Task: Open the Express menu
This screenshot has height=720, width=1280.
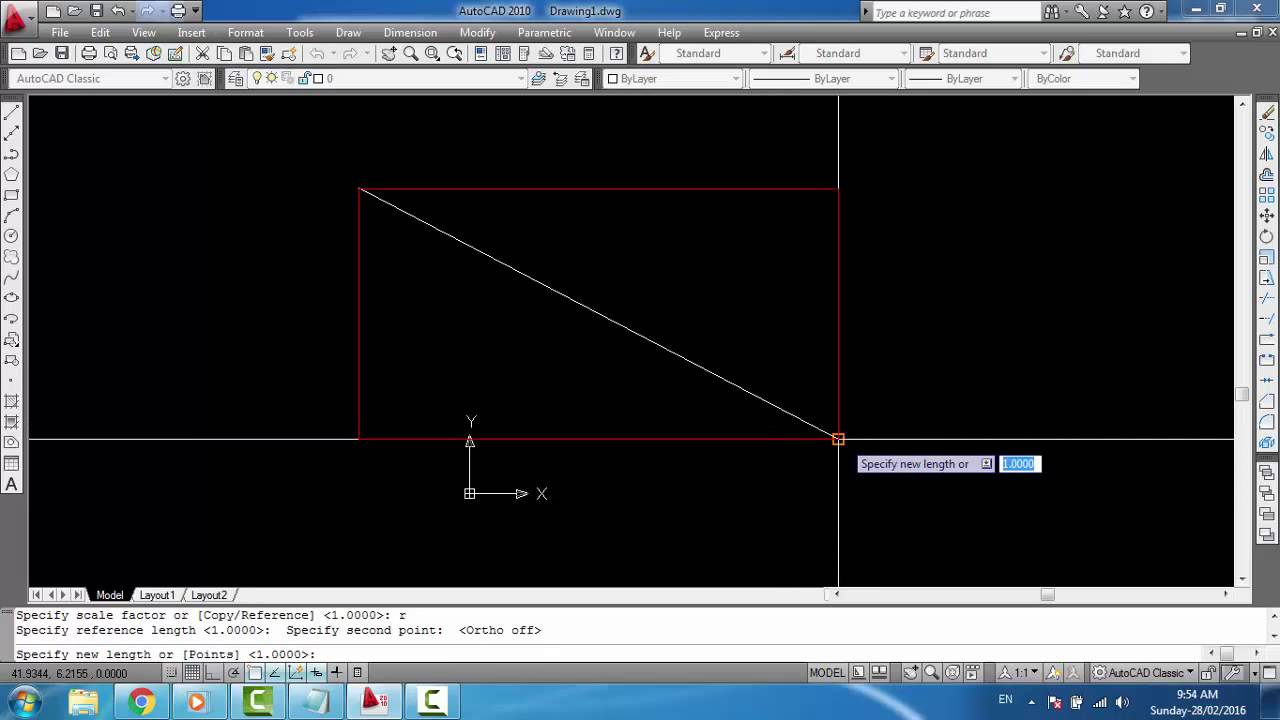Action: (x=721, y=33)
